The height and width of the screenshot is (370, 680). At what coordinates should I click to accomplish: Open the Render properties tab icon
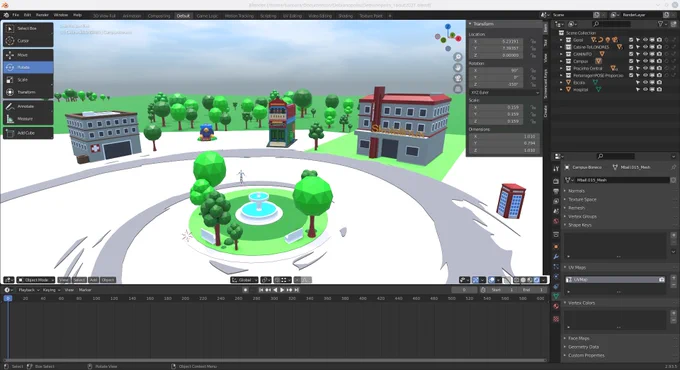point(556,181)
